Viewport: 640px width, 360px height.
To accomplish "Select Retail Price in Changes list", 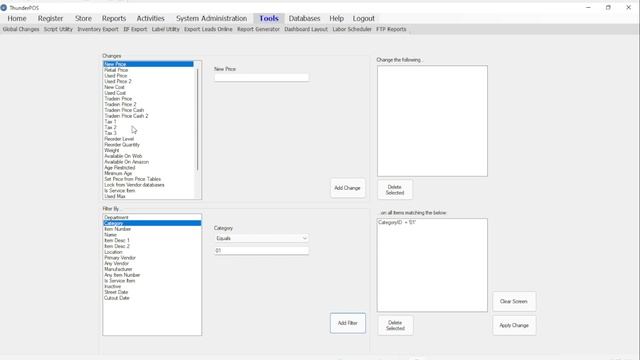I will [116, 70].
